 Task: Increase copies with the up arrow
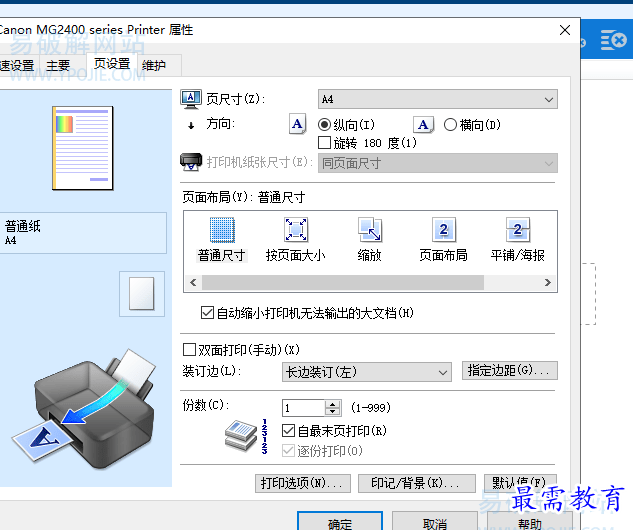[333, 404]
